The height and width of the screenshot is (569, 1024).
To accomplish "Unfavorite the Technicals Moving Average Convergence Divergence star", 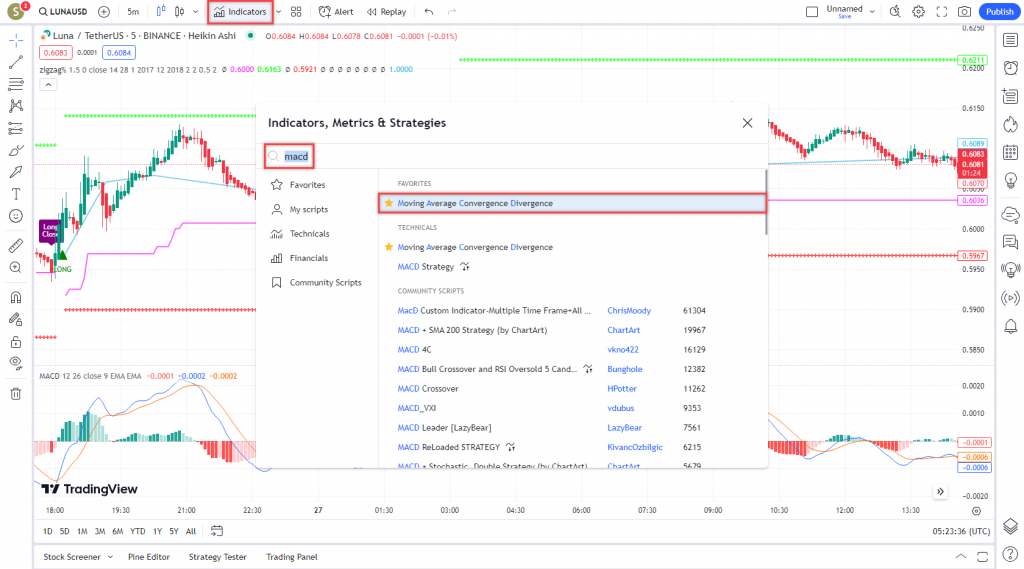I will coord(389,247).
